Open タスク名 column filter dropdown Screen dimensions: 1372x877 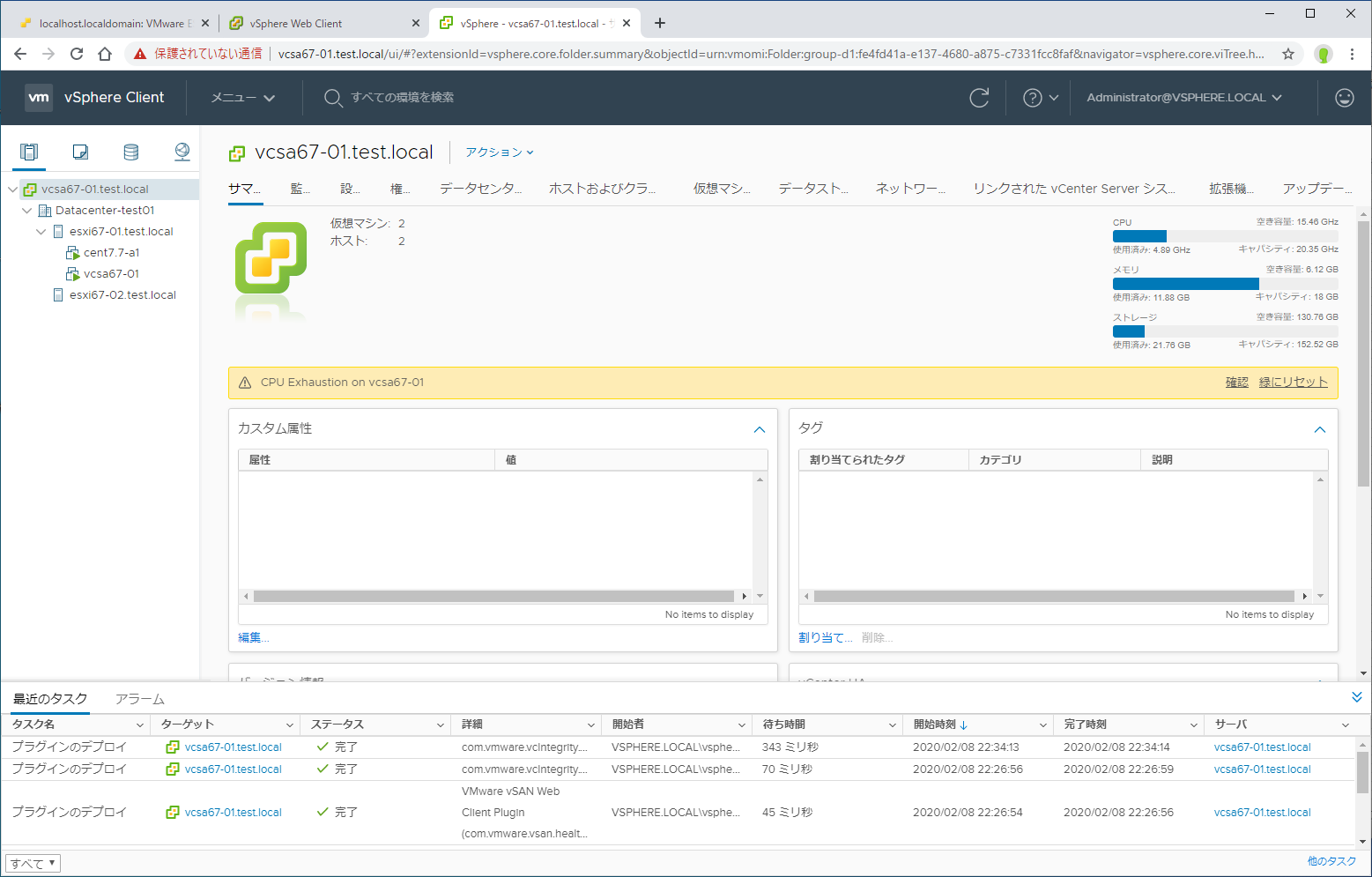(139, 725)
